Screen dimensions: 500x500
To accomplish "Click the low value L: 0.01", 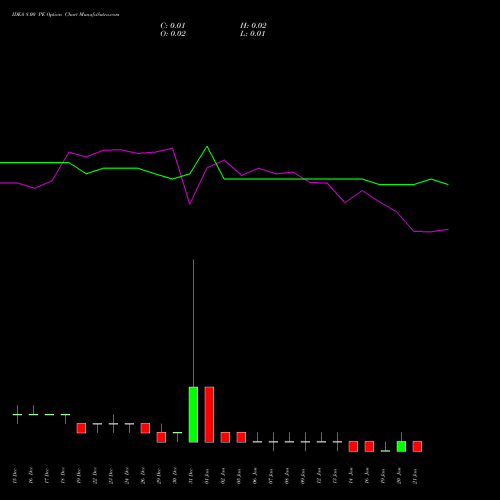I will (253, 34).
